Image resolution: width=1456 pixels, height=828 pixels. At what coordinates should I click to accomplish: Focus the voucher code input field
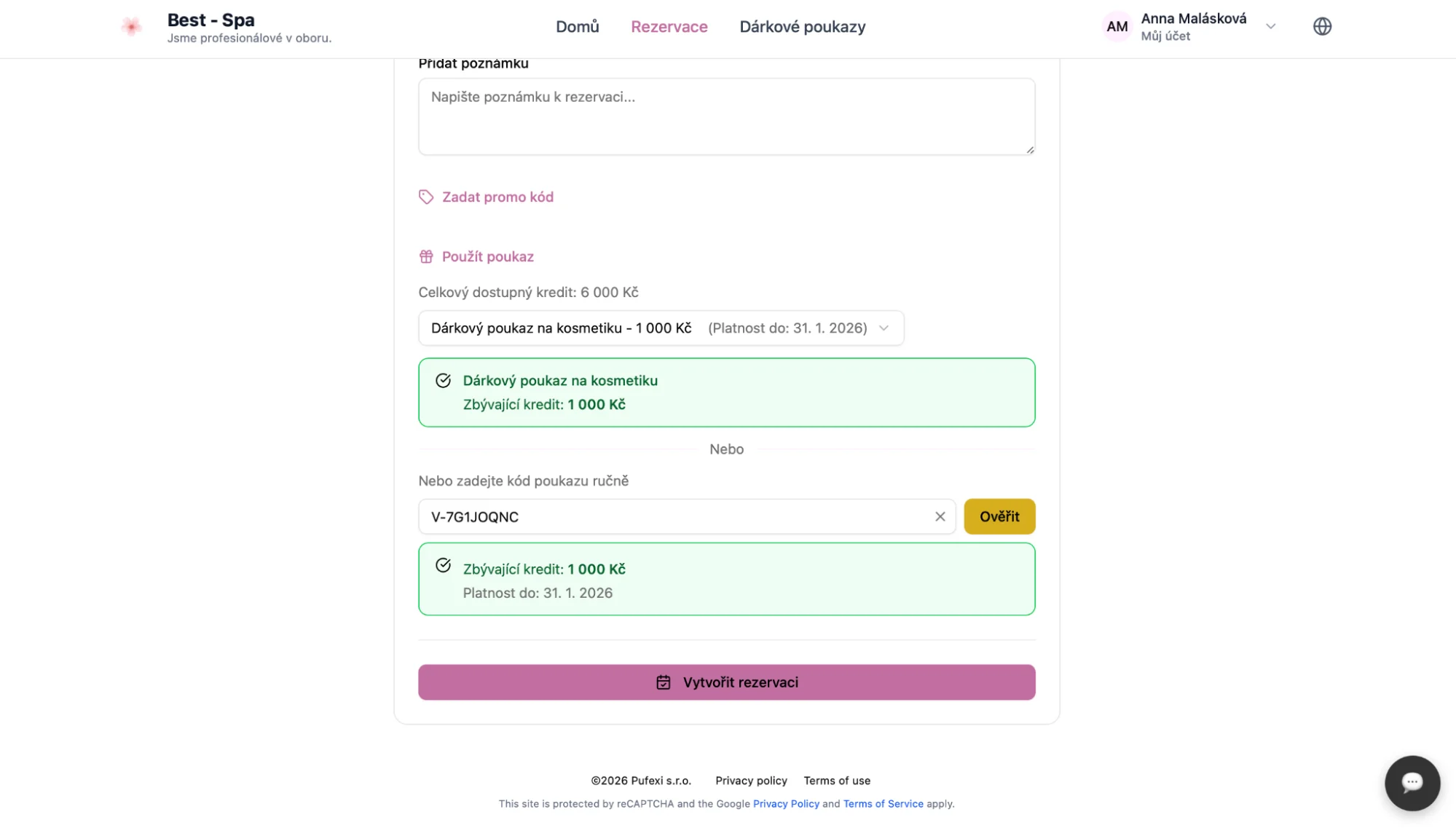(677, 517)
